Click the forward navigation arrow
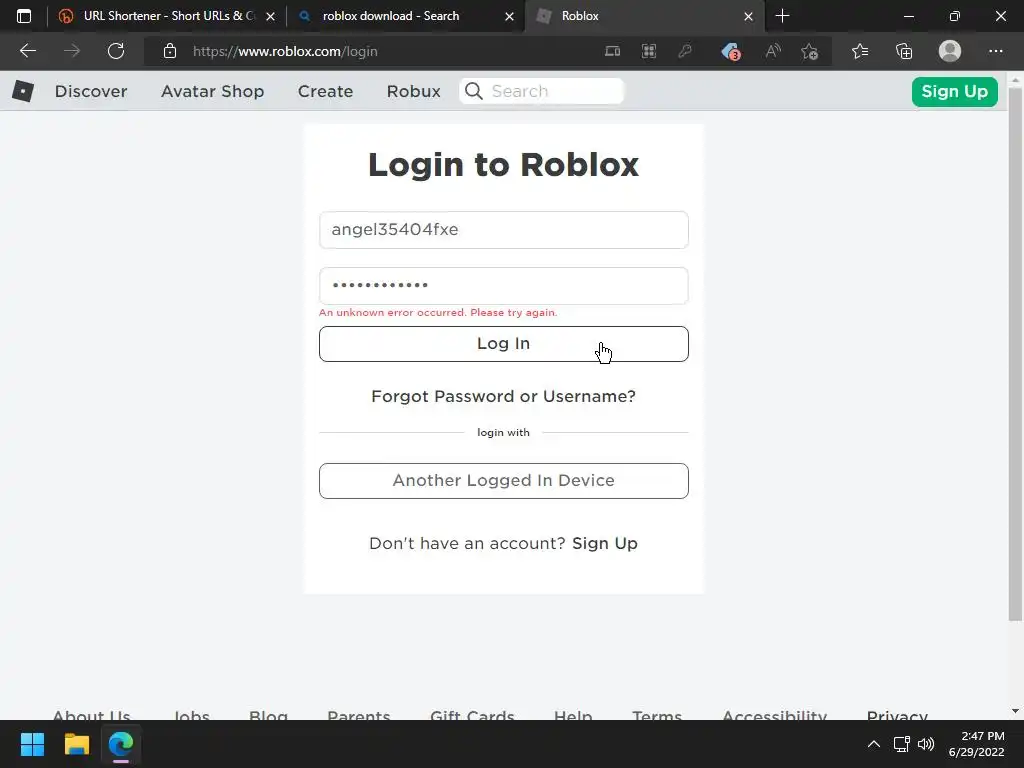Screen dimensions: 1024x768 point(72,51)
